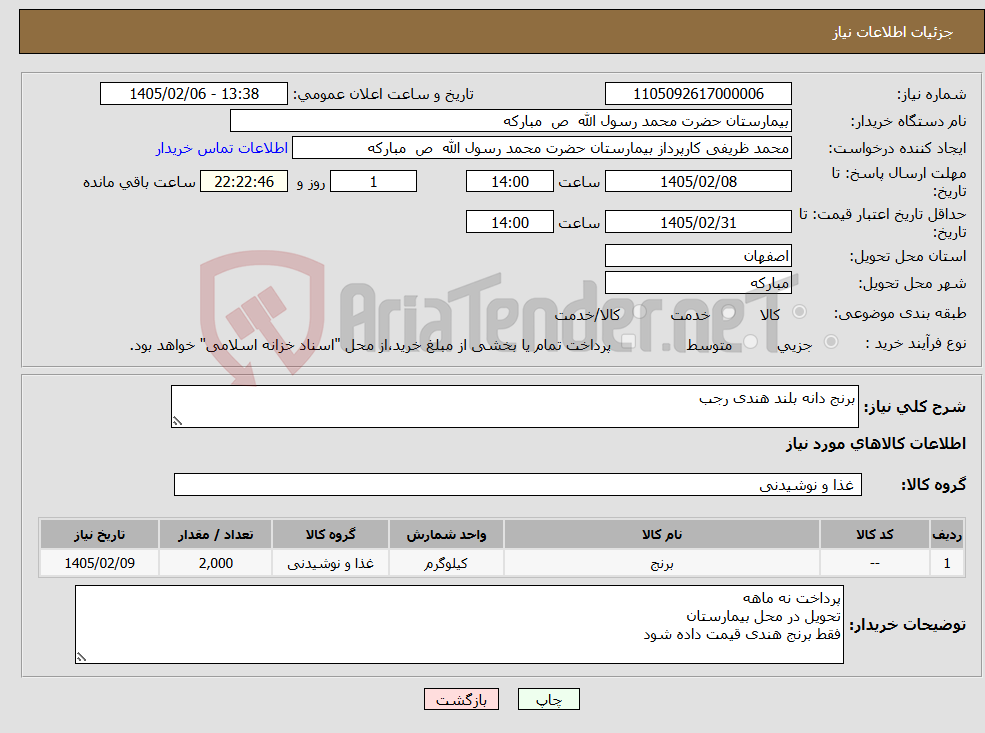Click the buyer organization name field
Screen dimensions: 985x733
[x=511, y=121]
